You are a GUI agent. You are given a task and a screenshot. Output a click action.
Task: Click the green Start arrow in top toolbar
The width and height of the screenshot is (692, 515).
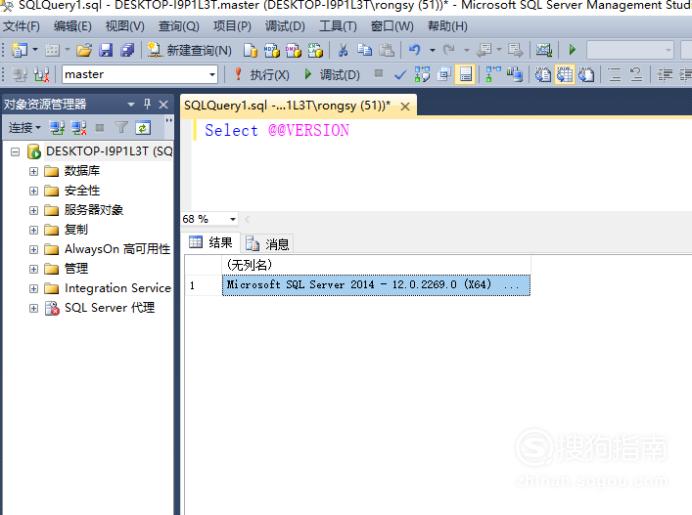click(x=572, y=50)
